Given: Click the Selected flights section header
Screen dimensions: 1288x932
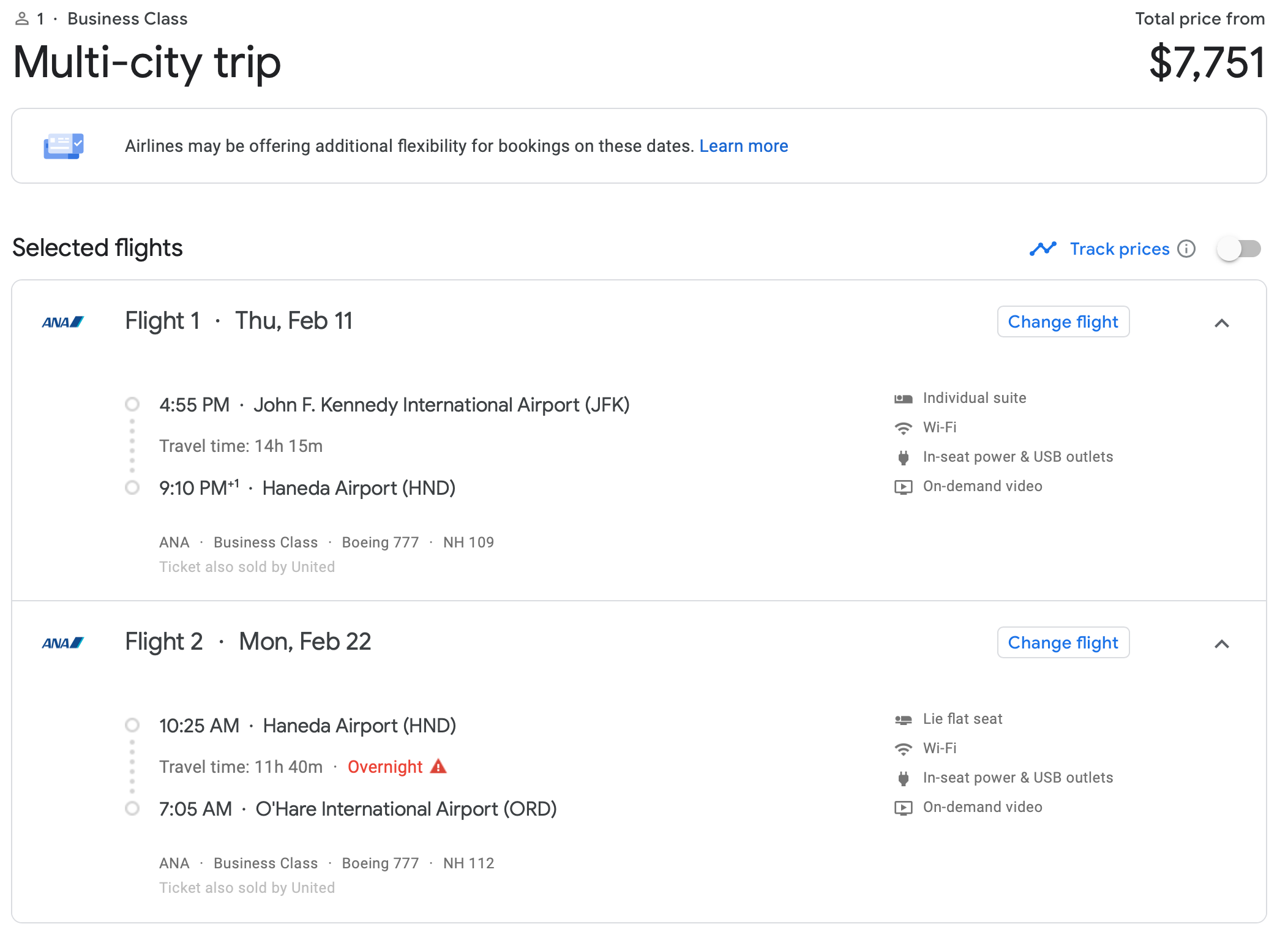Looking at the screenshot, I should 96,249.
